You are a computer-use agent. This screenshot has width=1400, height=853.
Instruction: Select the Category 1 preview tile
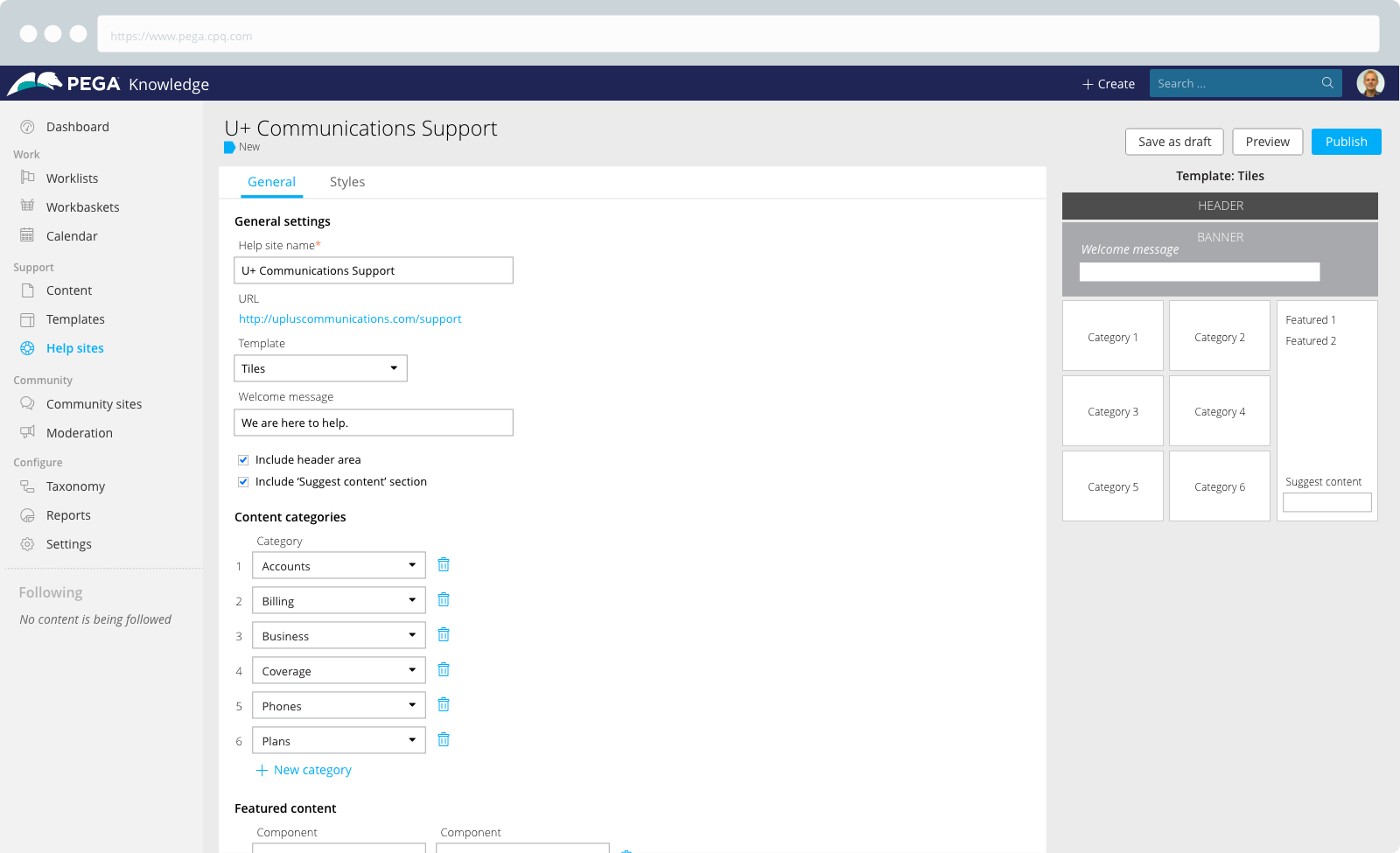coord(1113,336)
